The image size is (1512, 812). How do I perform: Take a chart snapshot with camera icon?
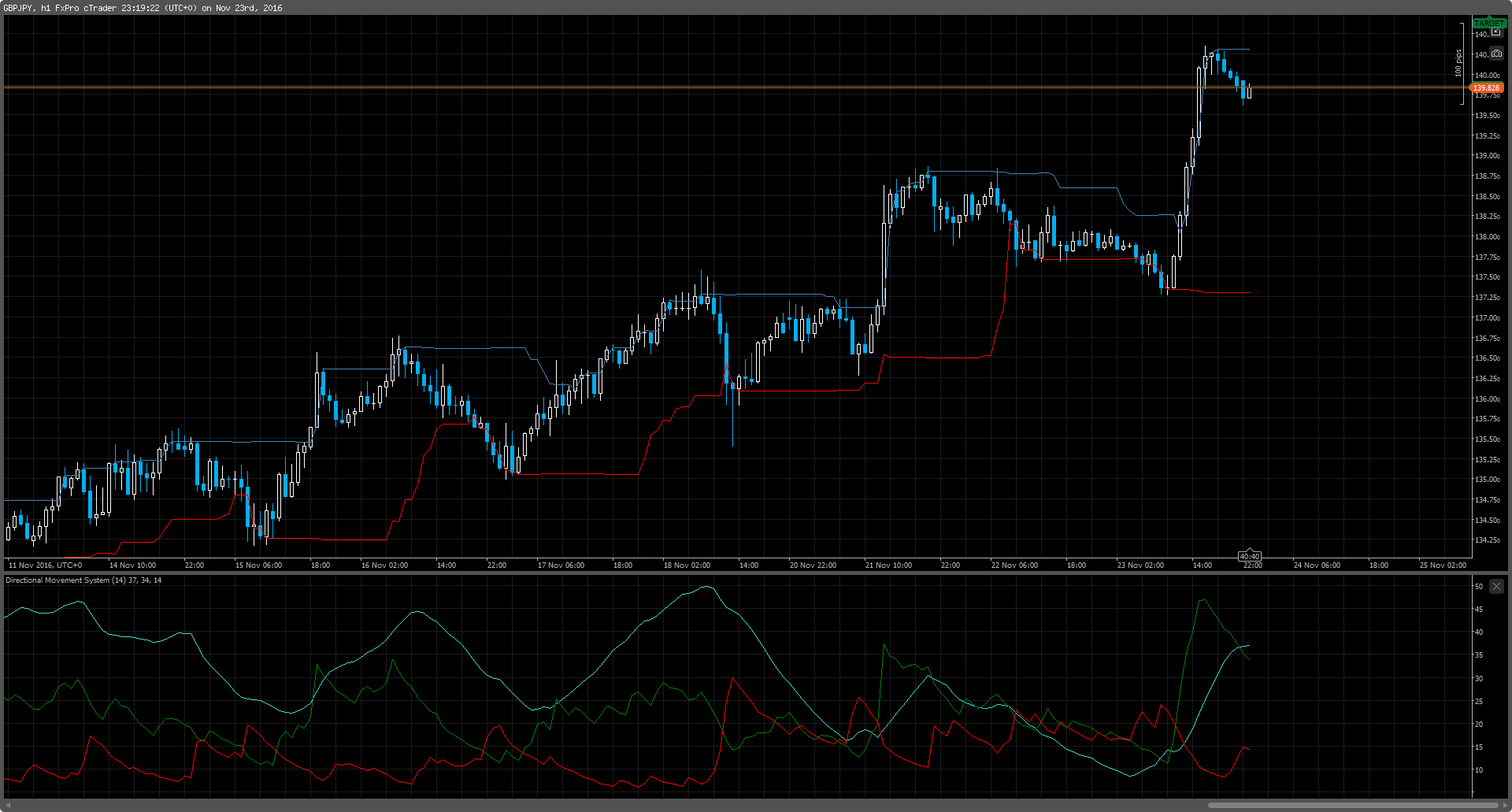coord(1497,54)
